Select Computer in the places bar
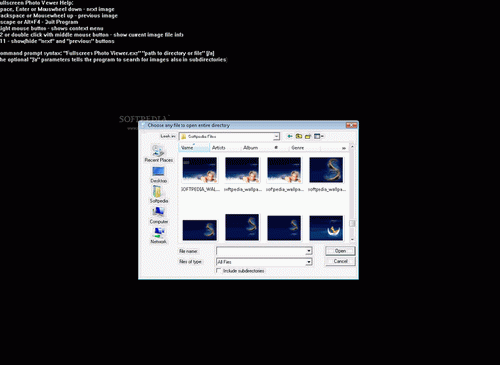The width and height of the screenshot is (500, 365). [x=158, y=215]
